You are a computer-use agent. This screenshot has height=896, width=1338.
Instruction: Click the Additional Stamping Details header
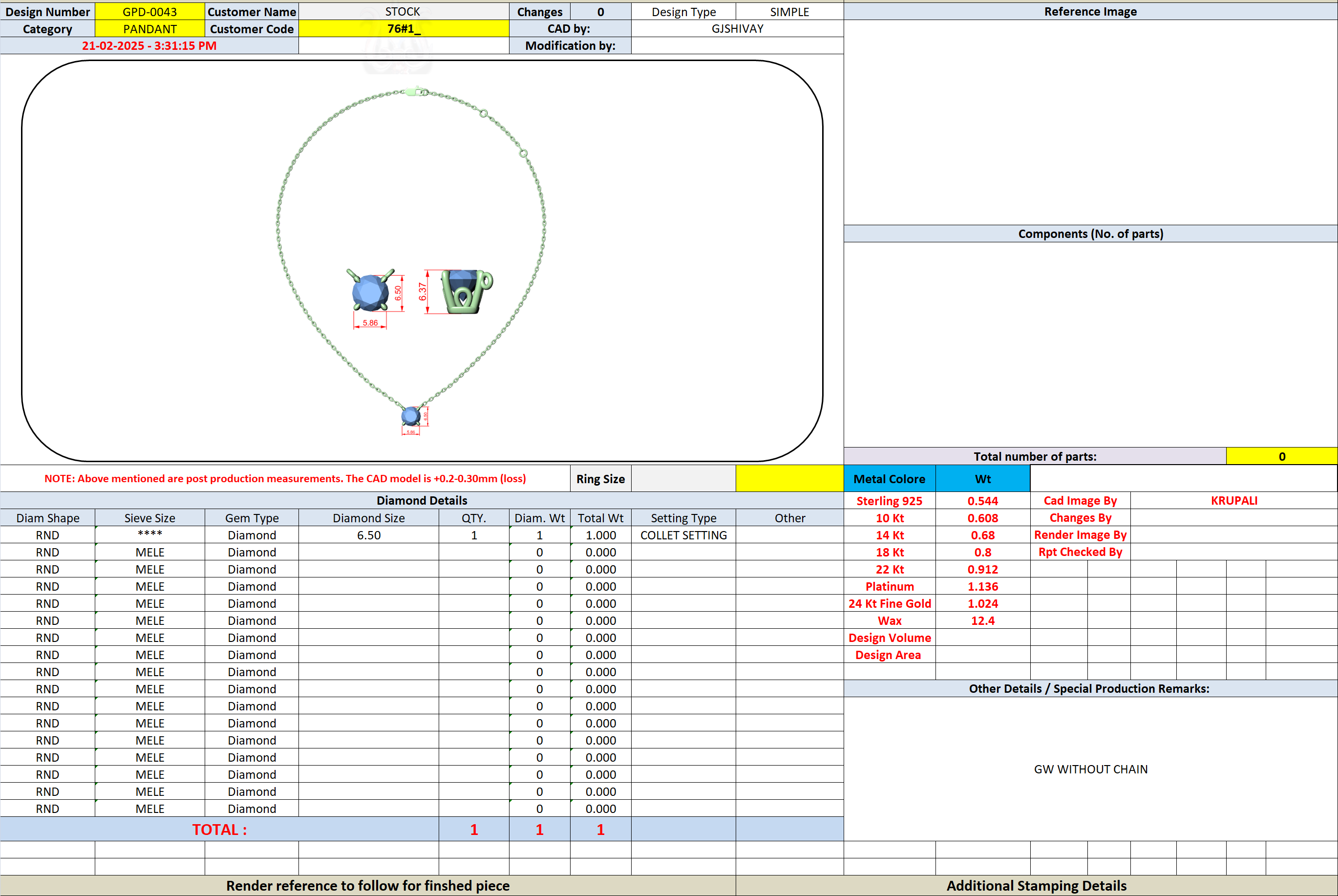click(x=1036, y=886)
